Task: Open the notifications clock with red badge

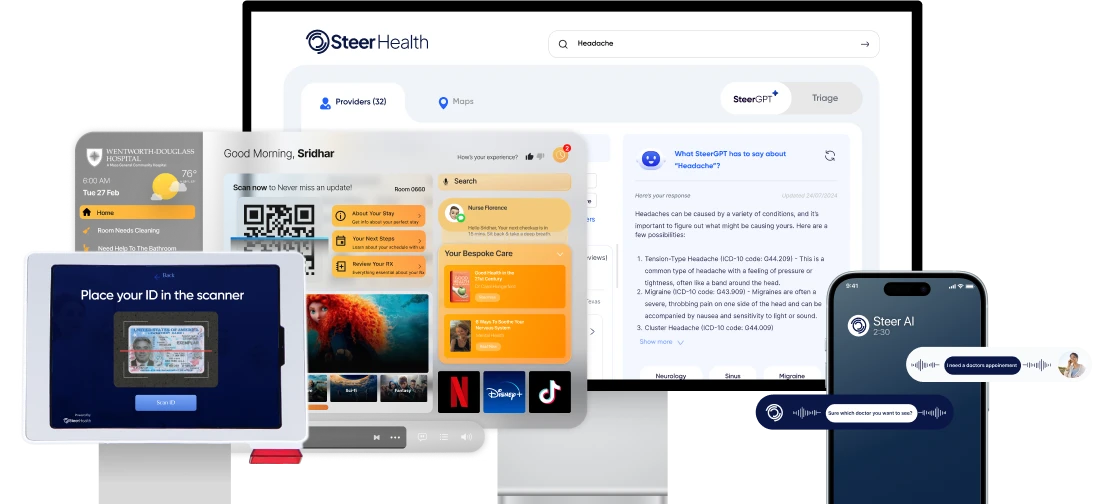Action: pyautogui.click(x=561, y=154)
